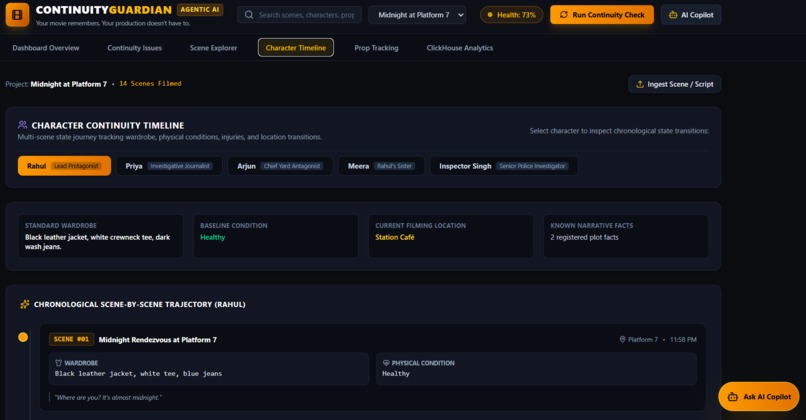
Task: Click the Midnight Rendezvous at Platform 7 title
Action: pos(158,340)
